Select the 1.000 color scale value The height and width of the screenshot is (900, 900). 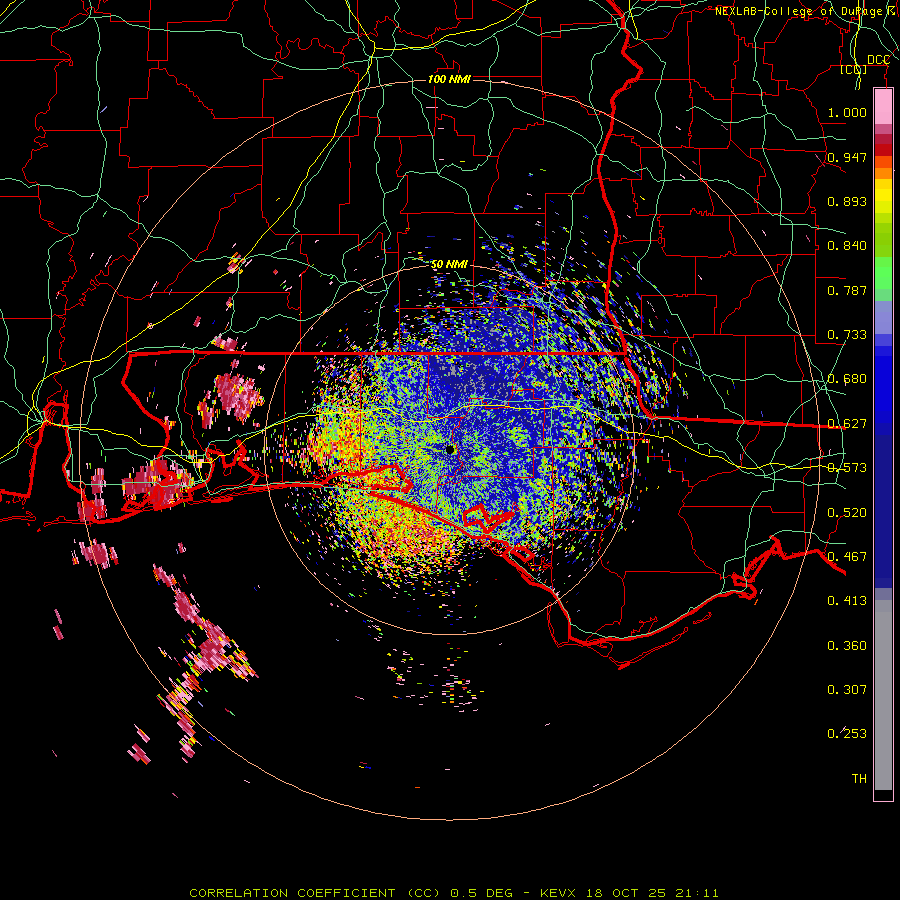point(847,112)
